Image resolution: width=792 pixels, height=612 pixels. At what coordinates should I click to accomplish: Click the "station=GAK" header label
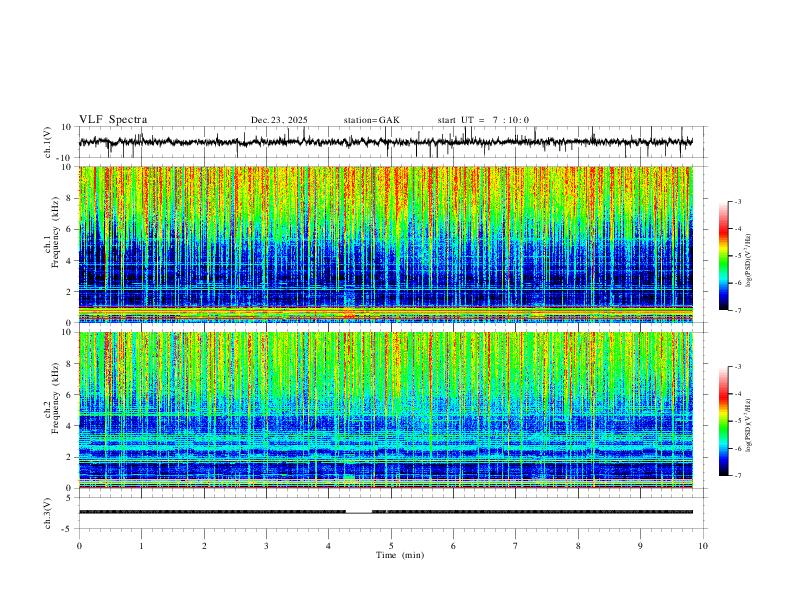pos(371,120)
